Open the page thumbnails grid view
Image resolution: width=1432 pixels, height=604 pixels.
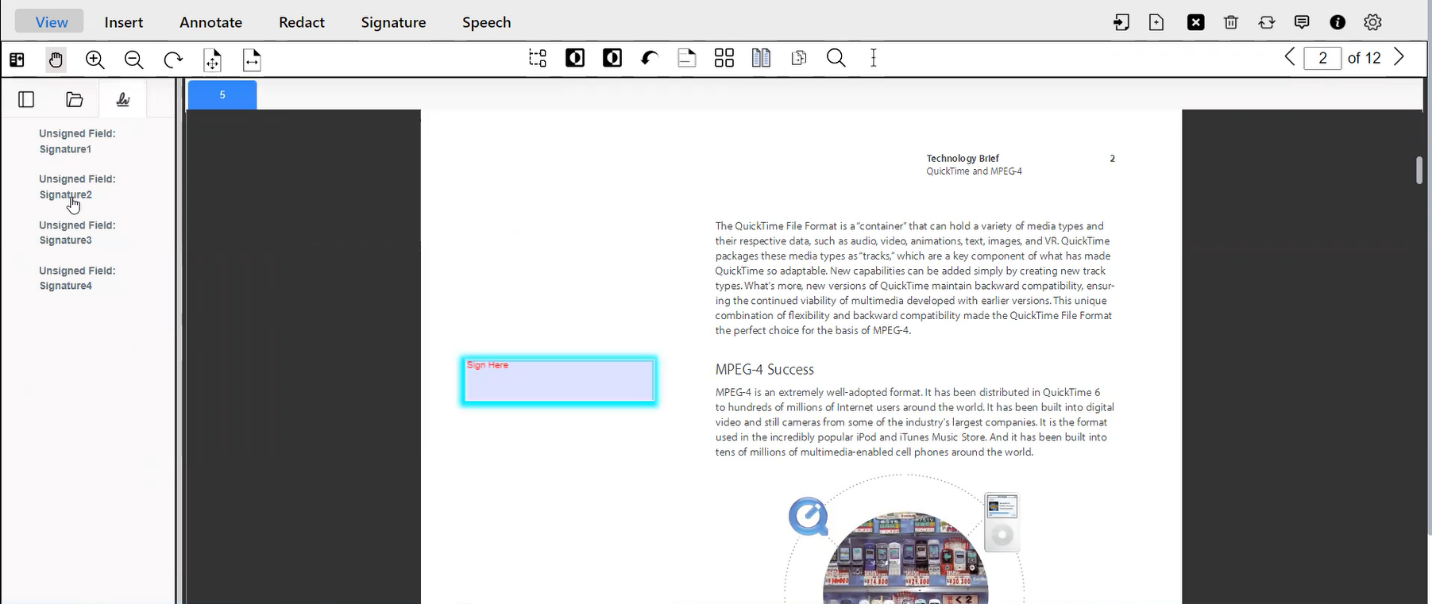[724, 58]
